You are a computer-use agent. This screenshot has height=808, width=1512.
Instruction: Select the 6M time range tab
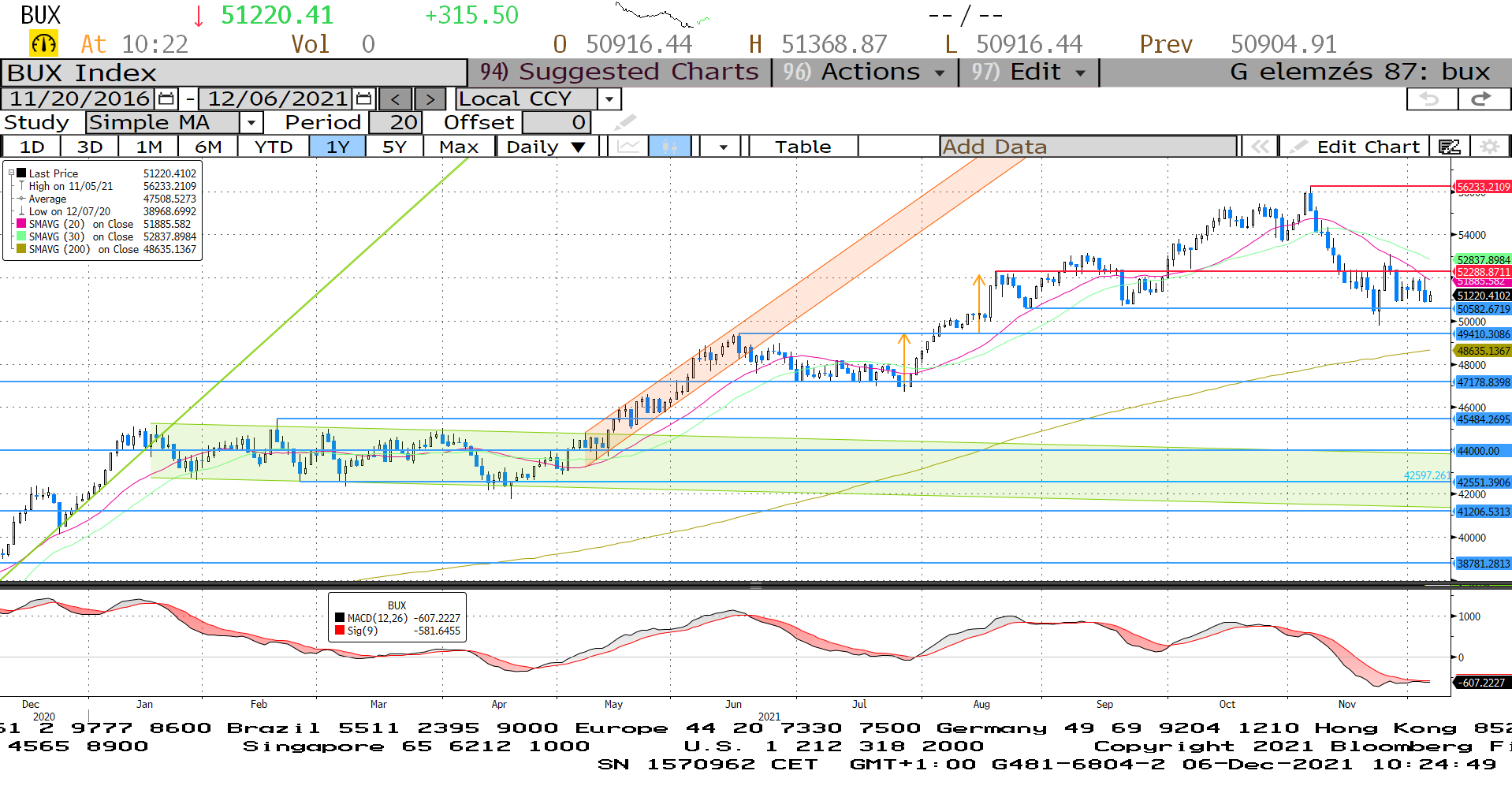point(208,147)
